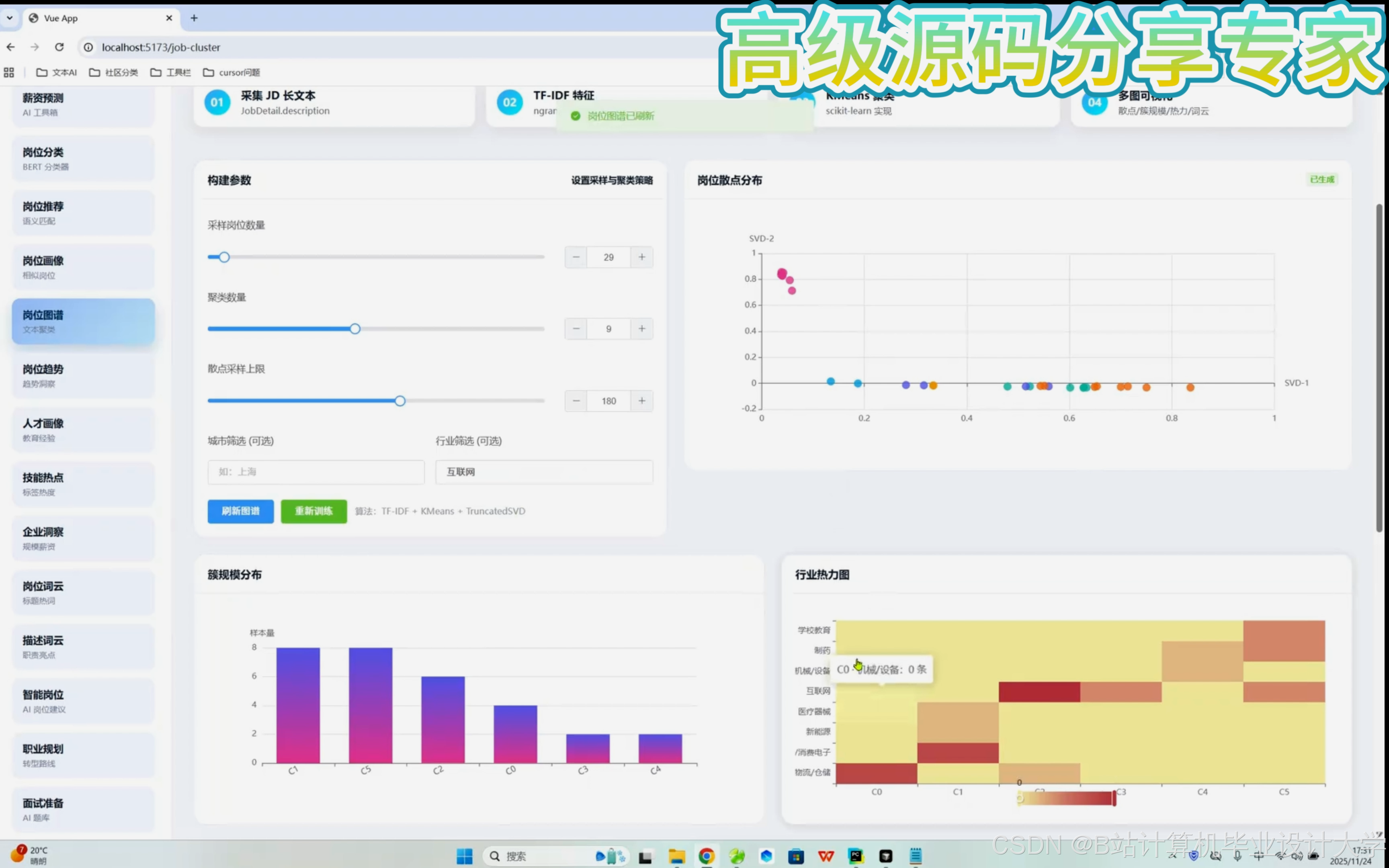
Task: Click the browser back arrow
Action: (11, 47)
